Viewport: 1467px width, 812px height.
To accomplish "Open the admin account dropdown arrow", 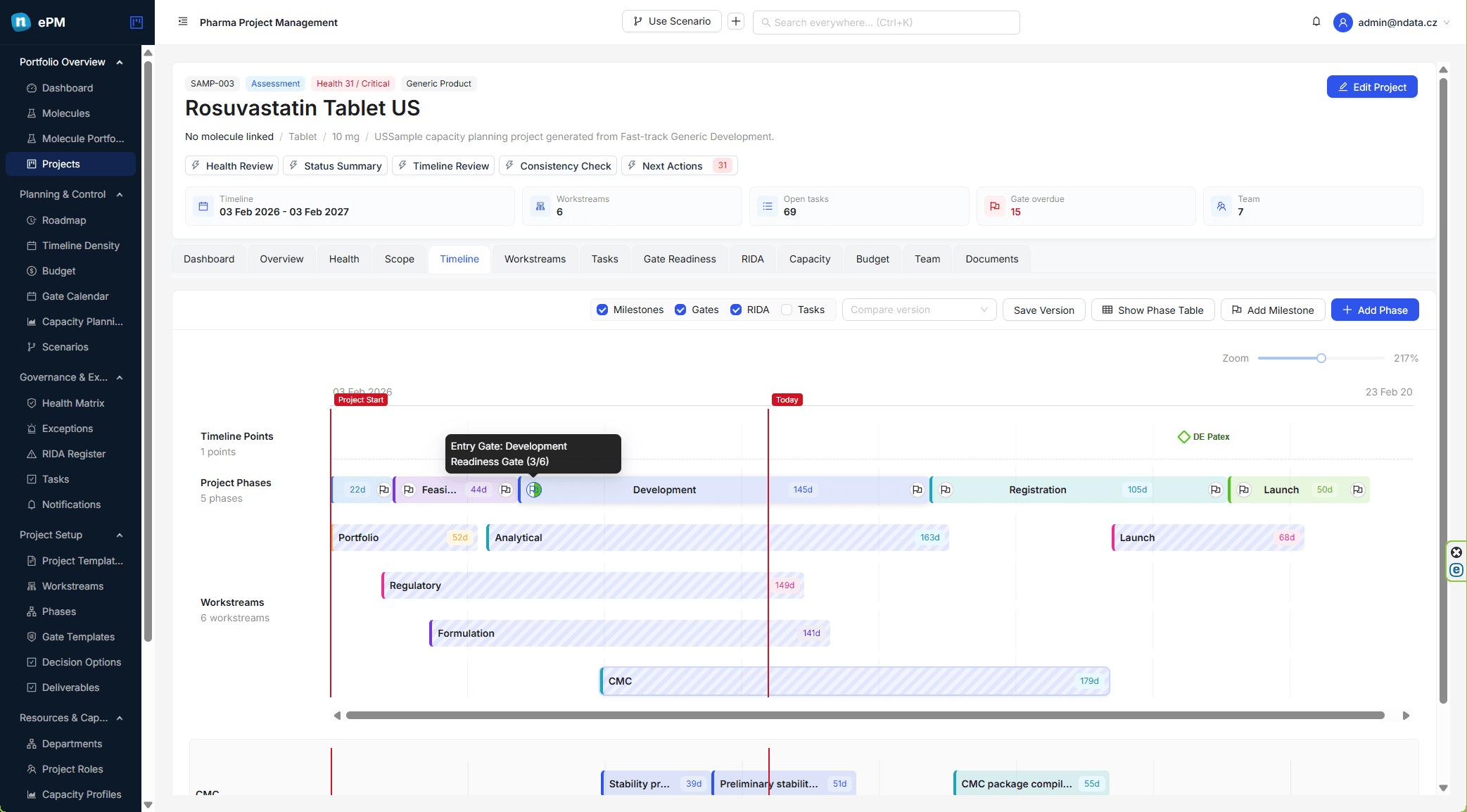I will (x=1447, y=23).
